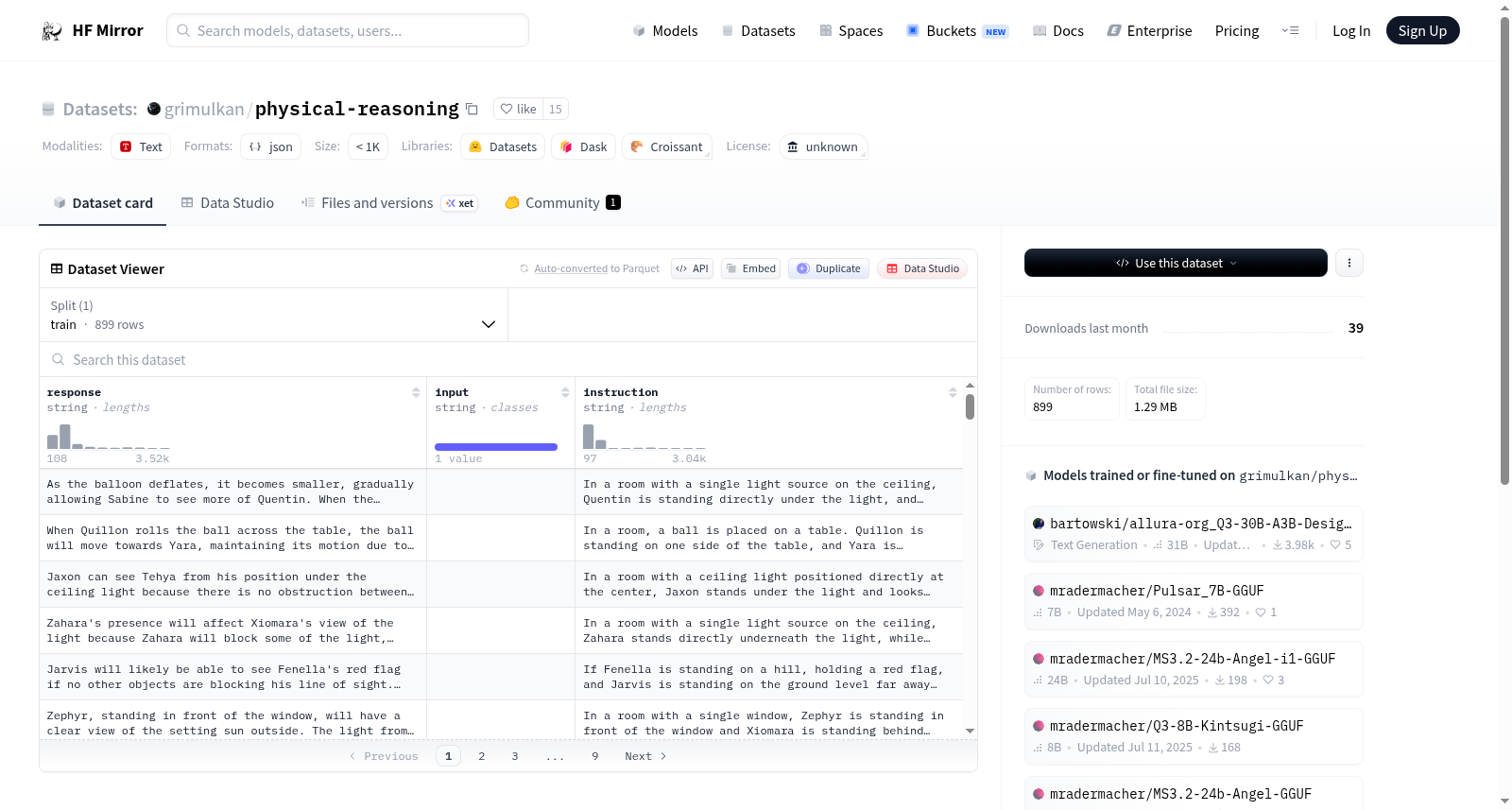Click the json format tag
This screenshot has height=810, width=1512.
[x=271, y=146]
